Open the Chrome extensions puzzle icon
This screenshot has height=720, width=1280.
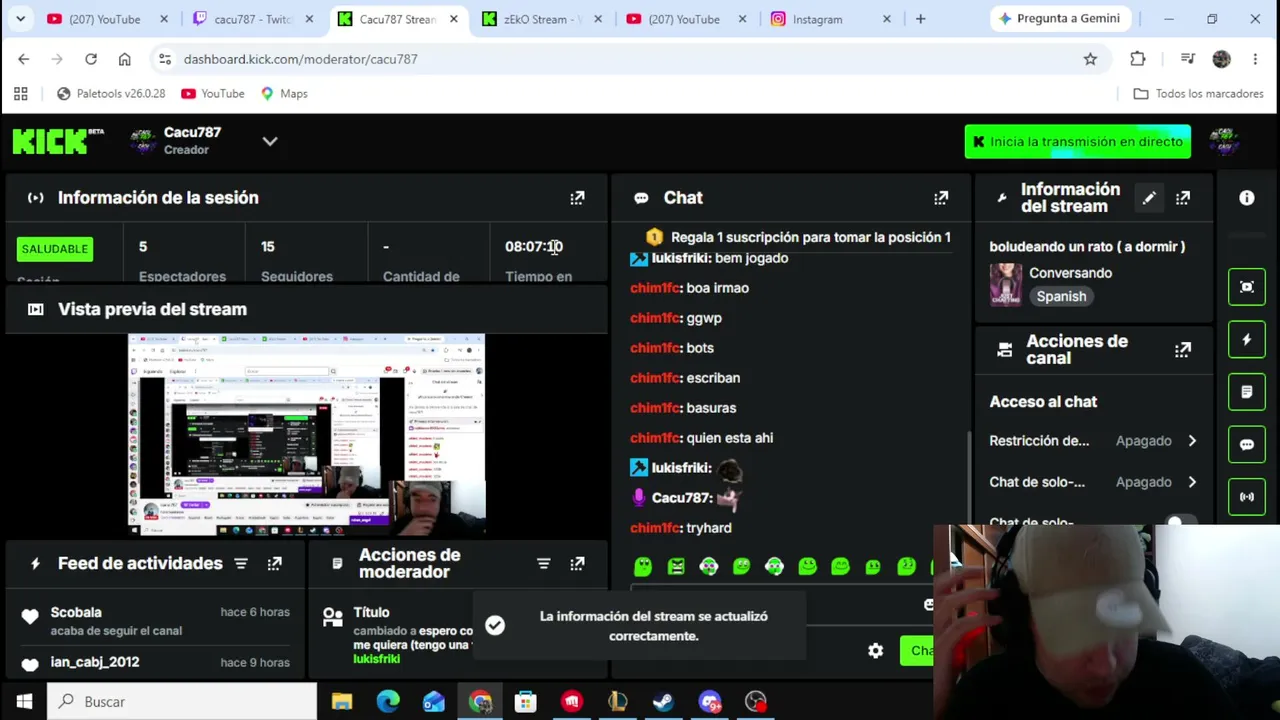pos(1138,59)
